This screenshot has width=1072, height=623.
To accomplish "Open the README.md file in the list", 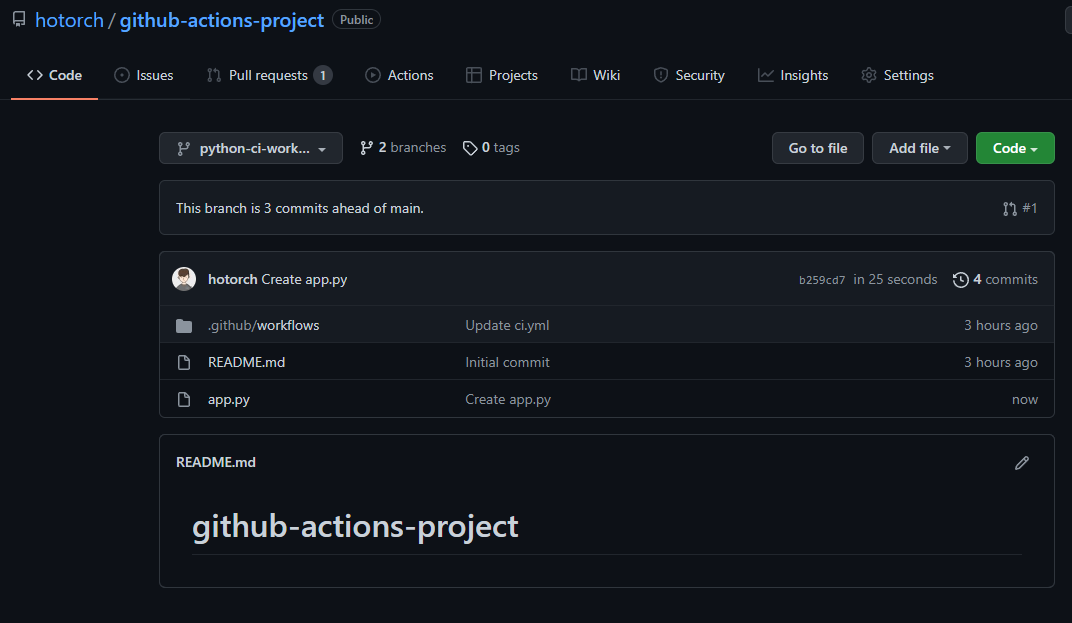I will click(x=246, y=362).
